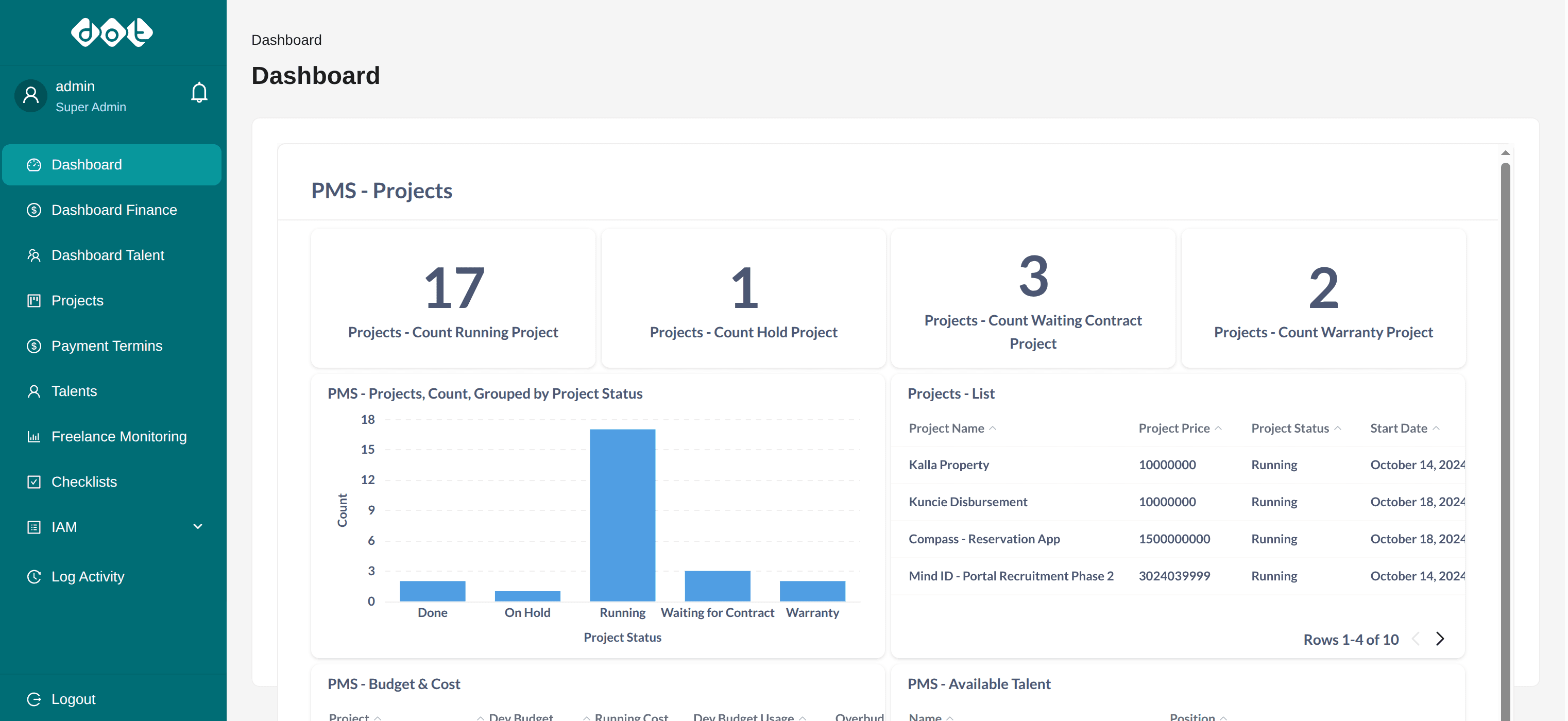This screenshot has height=721, width=1568.
Task: Sort Available Talent by Position column arrow
Action: pos(1223,717)
